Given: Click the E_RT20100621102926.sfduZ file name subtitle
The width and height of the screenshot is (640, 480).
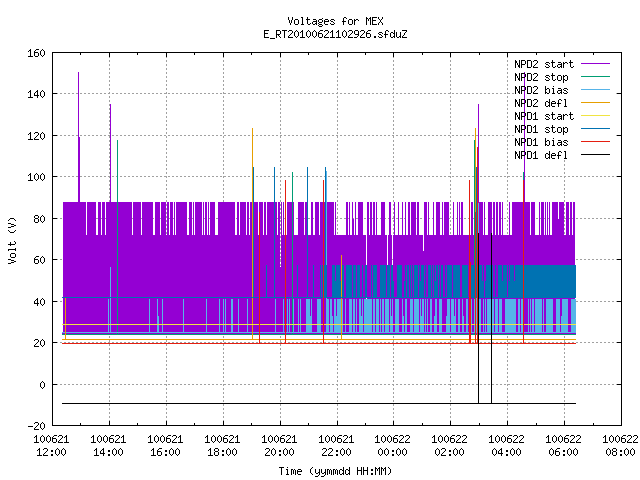Looking at the screenshot, I should tap(335, 34).
